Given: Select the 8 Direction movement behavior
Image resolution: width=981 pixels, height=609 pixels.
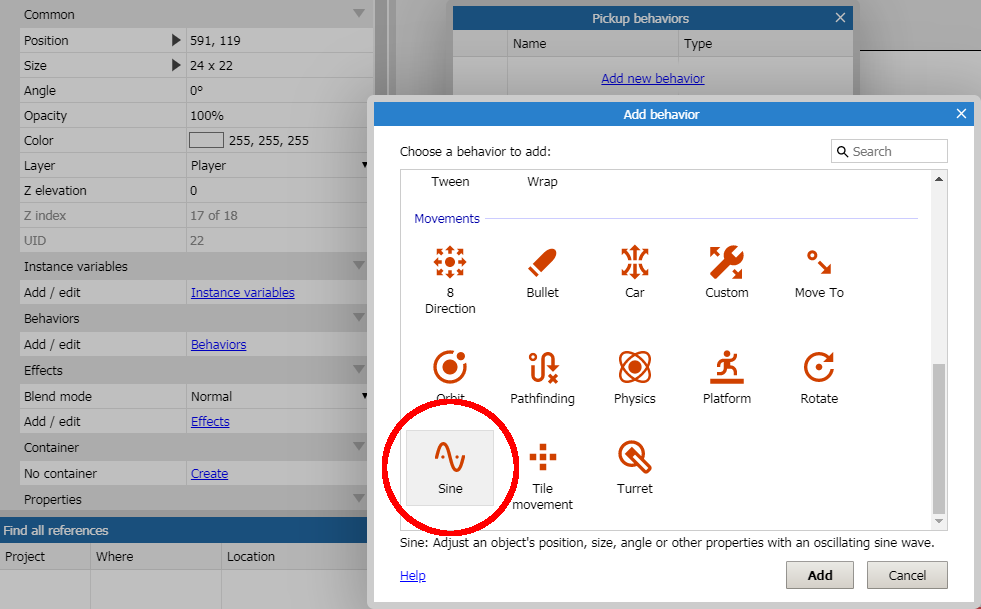Looking at the screenshot, I should coord(450,262).
